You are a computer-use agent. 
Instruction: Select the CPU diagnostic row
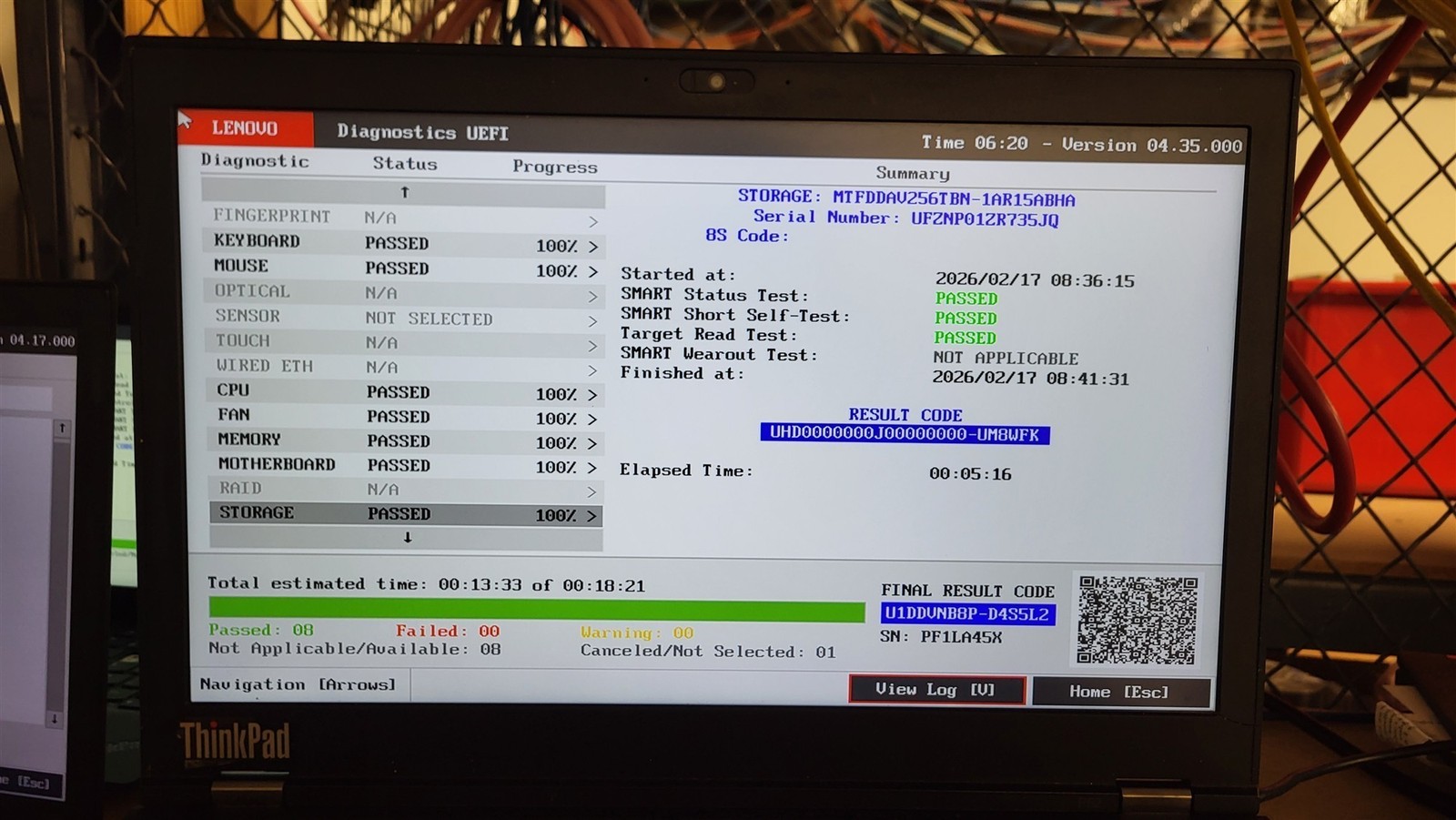[405, 391]
